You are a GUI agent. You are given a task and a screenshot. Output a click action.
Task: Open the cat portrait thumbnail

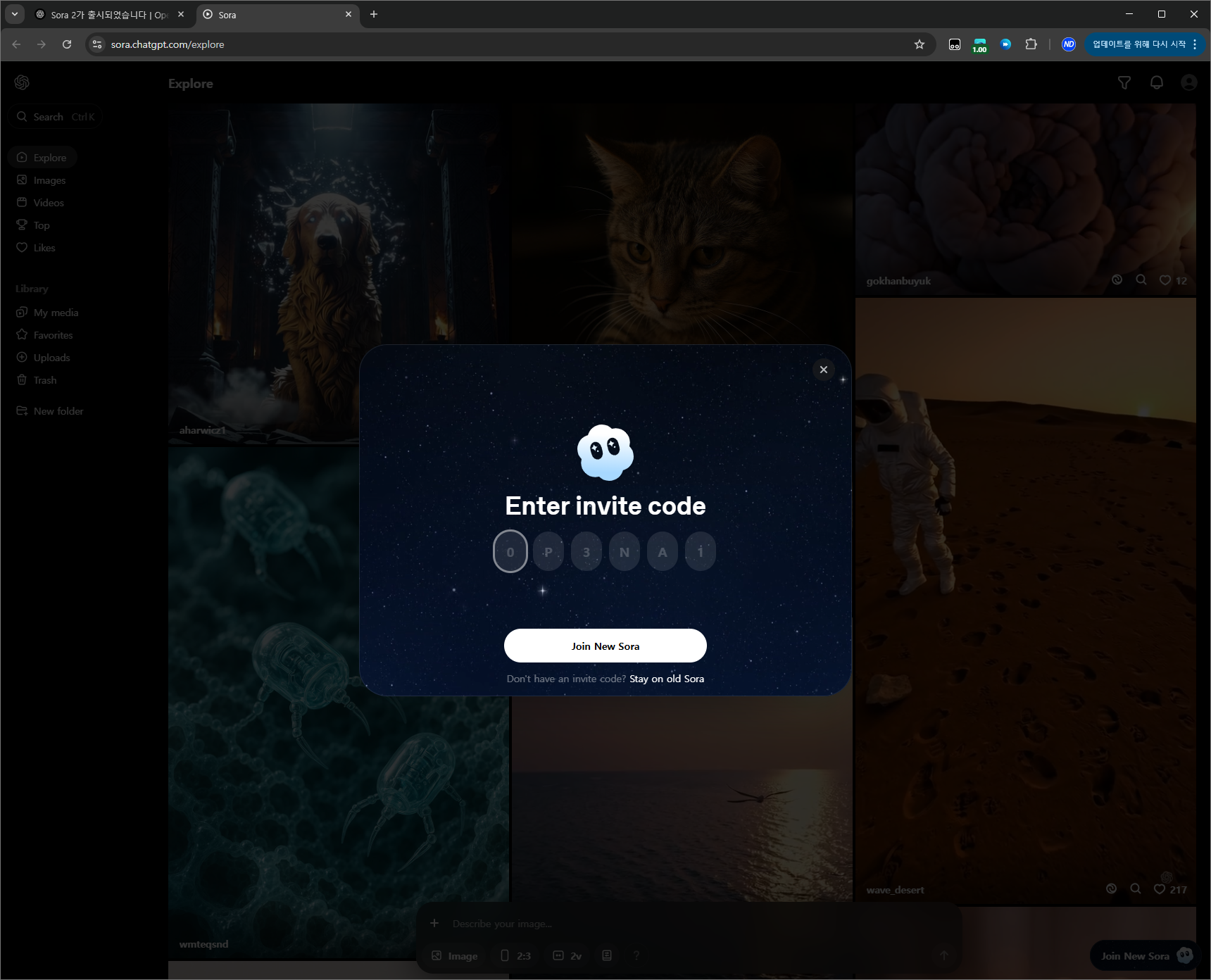tap(682, 225)
